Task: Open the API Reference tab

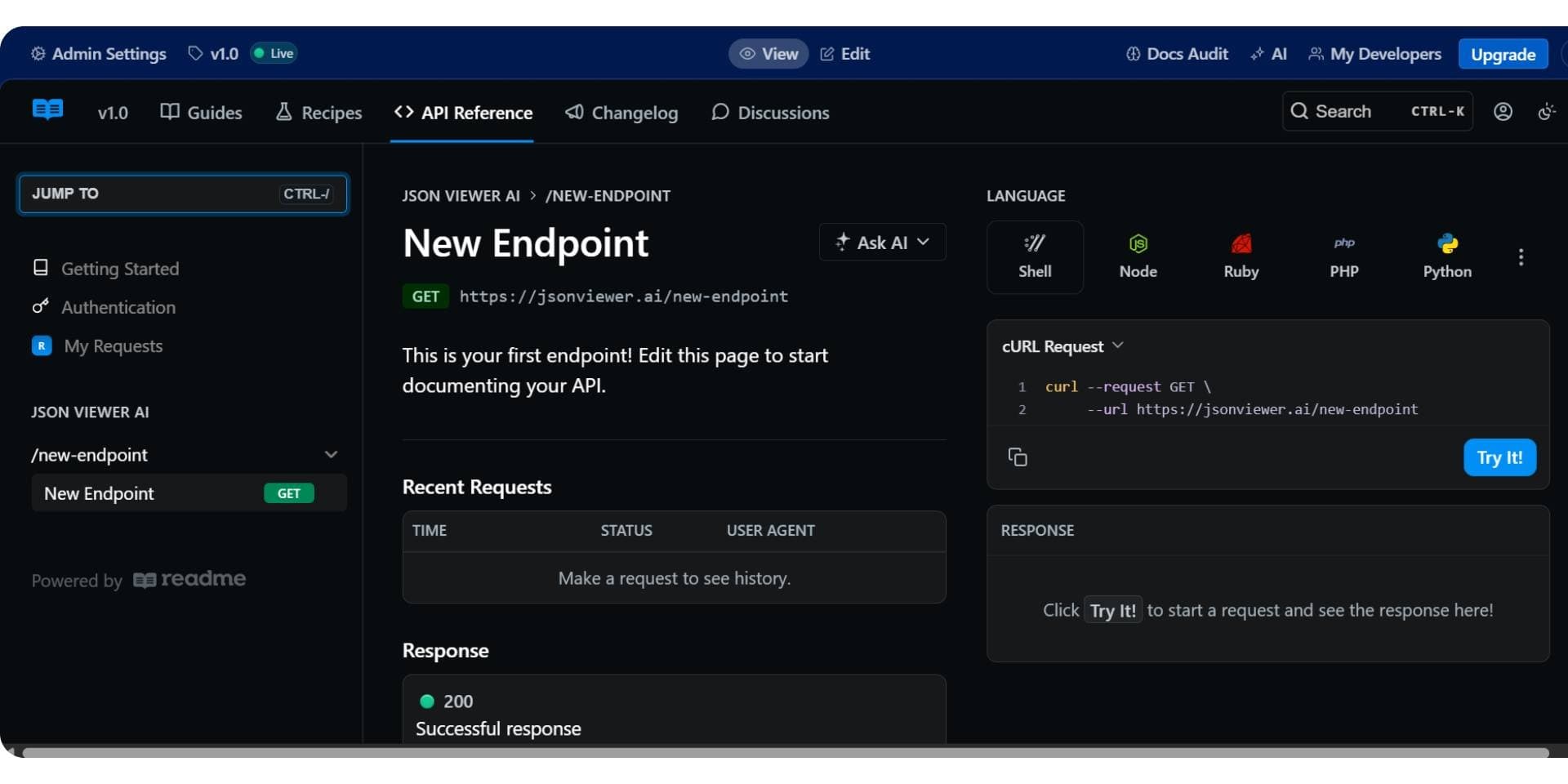Action: point(462,113)
